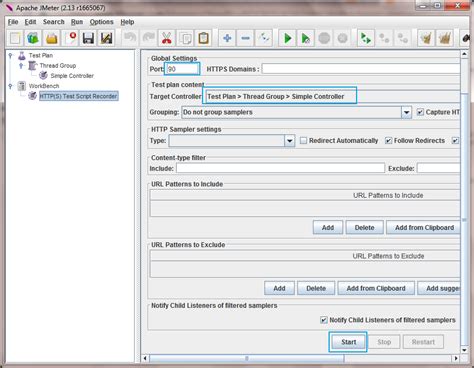Uncheck the Follow Redirects checkbox
Viewport: 474px width, 368px height.
pyautogui.click(x=388, y=141)
